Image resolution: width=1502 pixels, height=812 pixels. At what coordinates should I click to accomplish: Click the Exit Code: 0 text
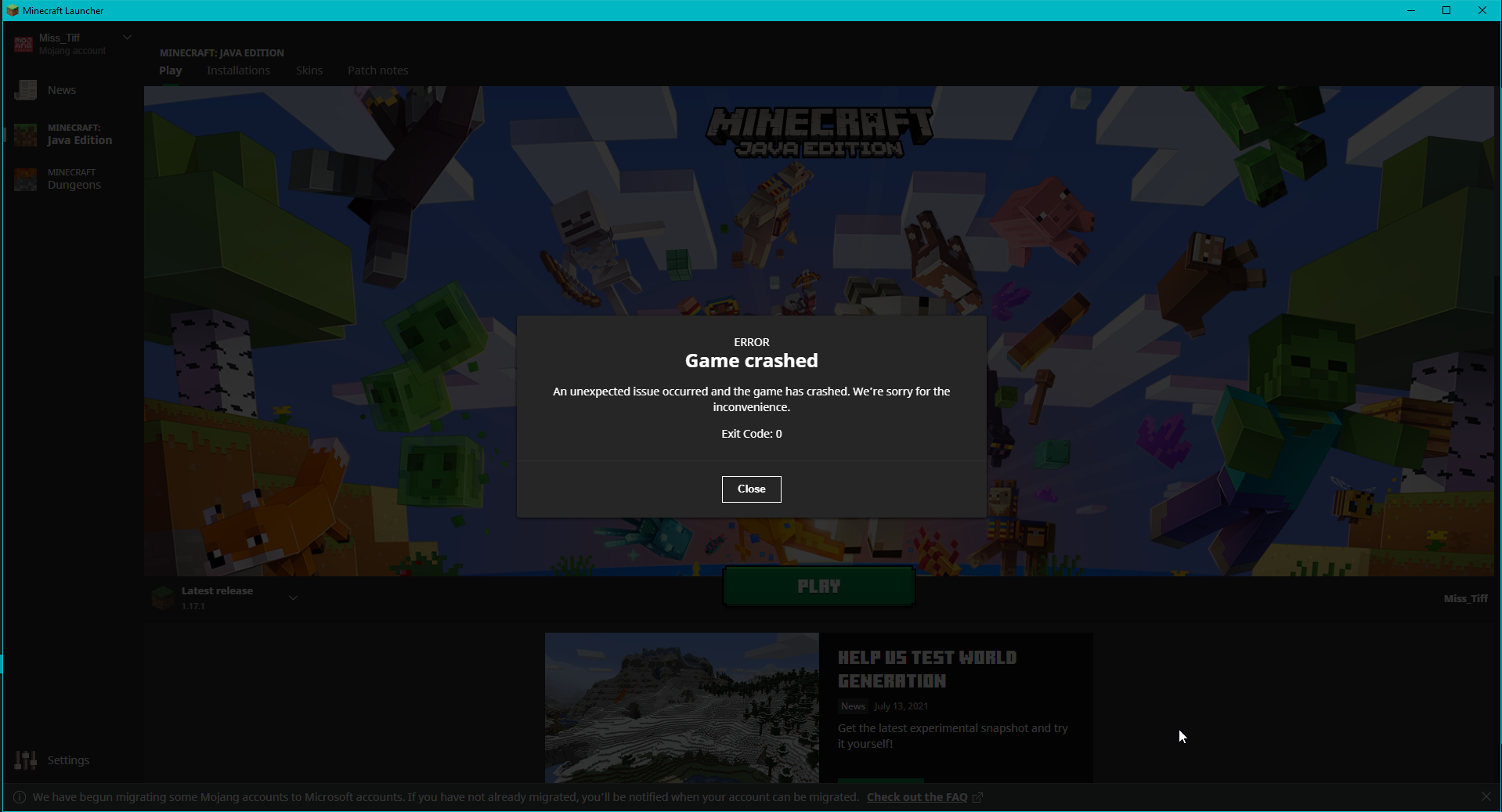point(752,434)
